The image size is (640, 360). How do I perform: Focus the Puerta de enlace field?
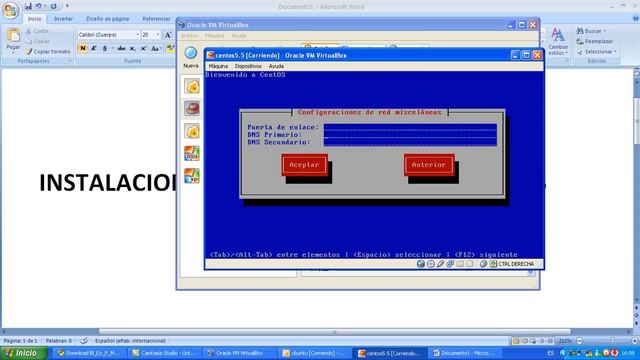(410, 127)
